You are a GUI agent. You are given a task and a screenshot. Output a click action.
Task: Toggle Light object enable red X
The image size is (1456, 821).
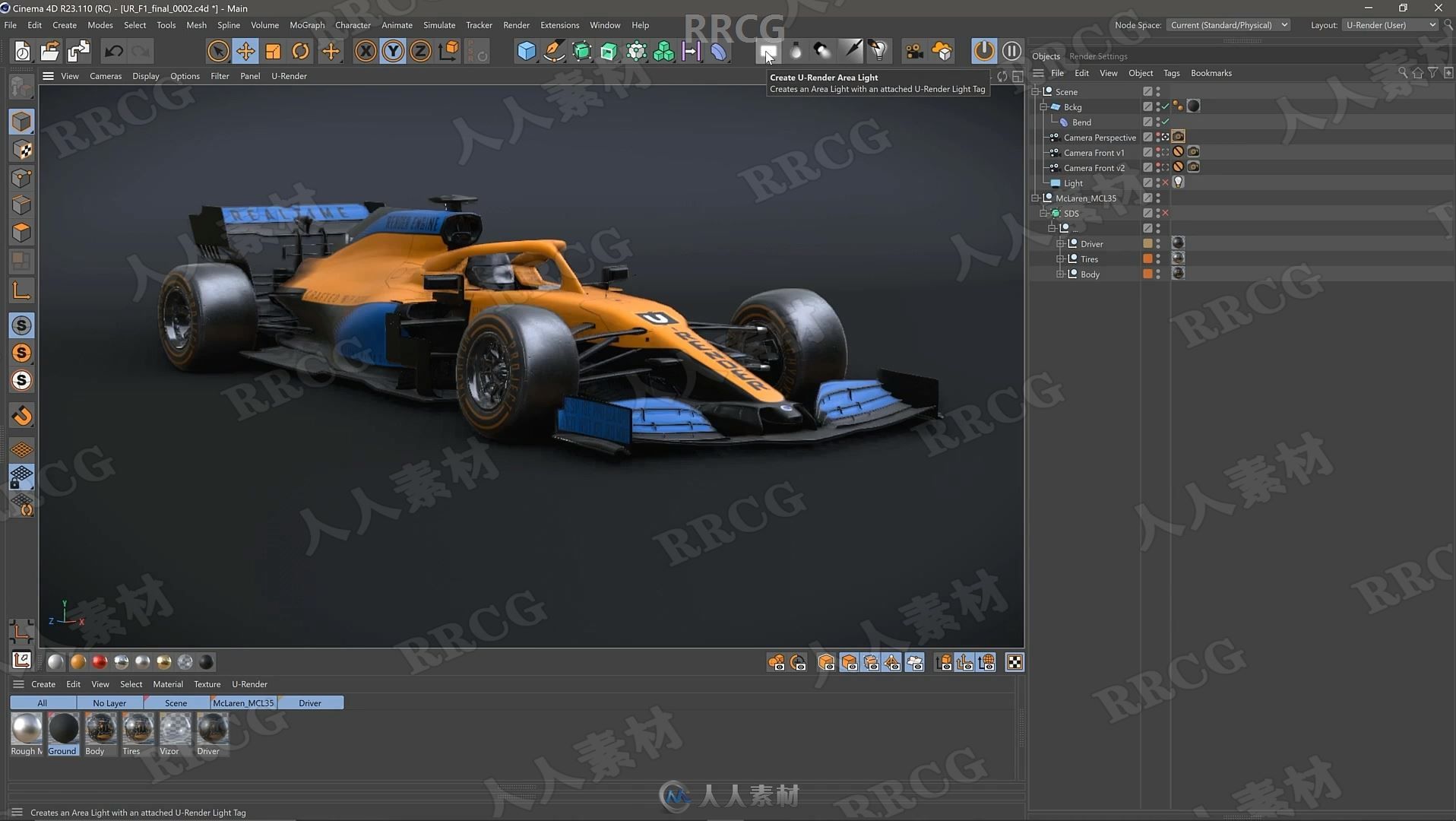click(x=1166, y=183)
